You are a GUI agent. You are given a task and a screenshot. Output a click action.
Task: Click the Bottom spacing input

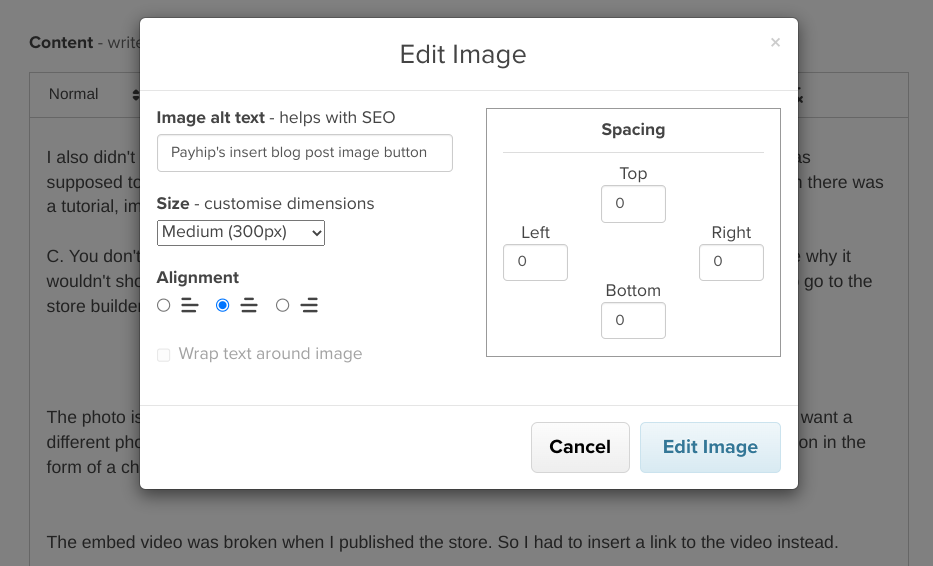[x=633, y=321]
